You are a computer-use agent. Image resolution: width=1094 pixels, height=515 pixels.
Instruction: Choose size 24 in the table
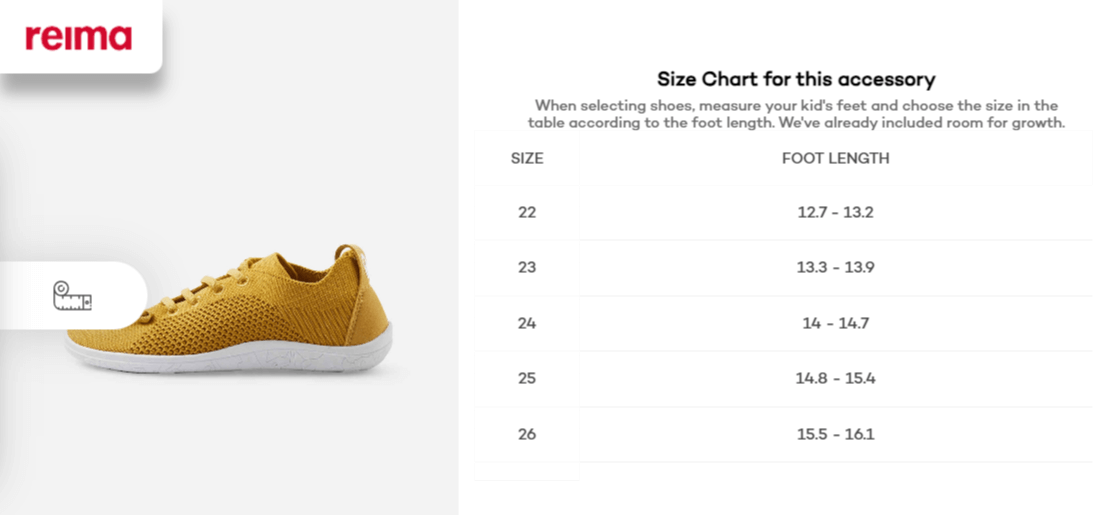(x=527, y=323)
